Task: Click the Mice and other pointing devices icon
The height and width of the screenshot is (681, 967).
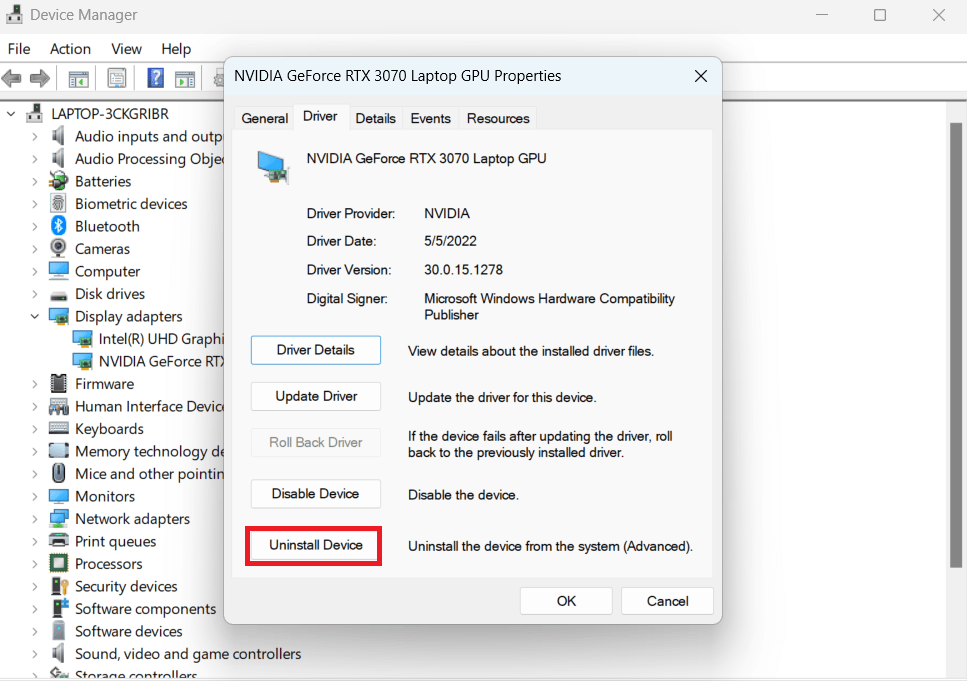Action: [59, 474]
